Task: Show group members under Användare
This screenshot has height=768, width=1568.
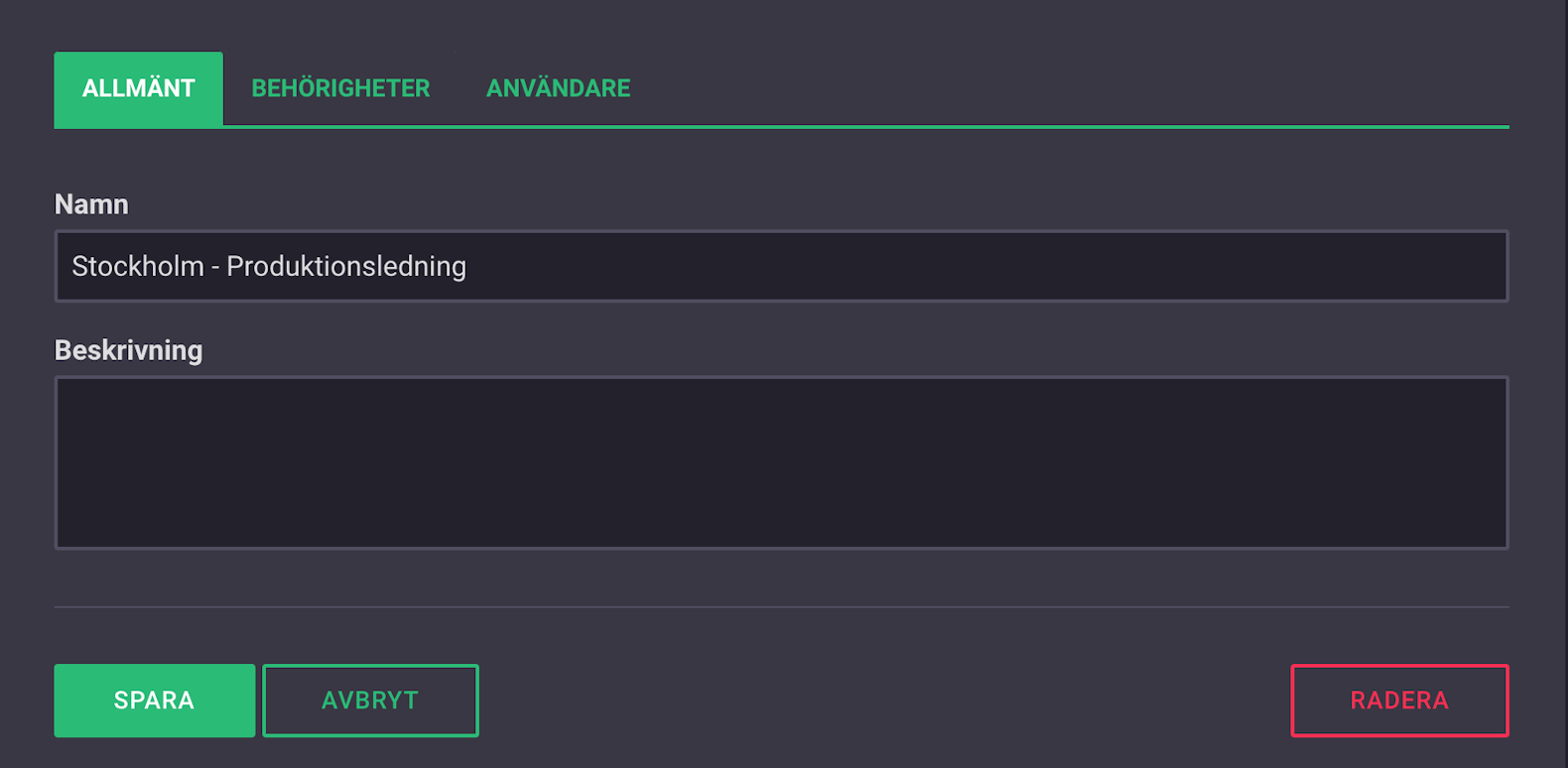Action: (558, 88)
